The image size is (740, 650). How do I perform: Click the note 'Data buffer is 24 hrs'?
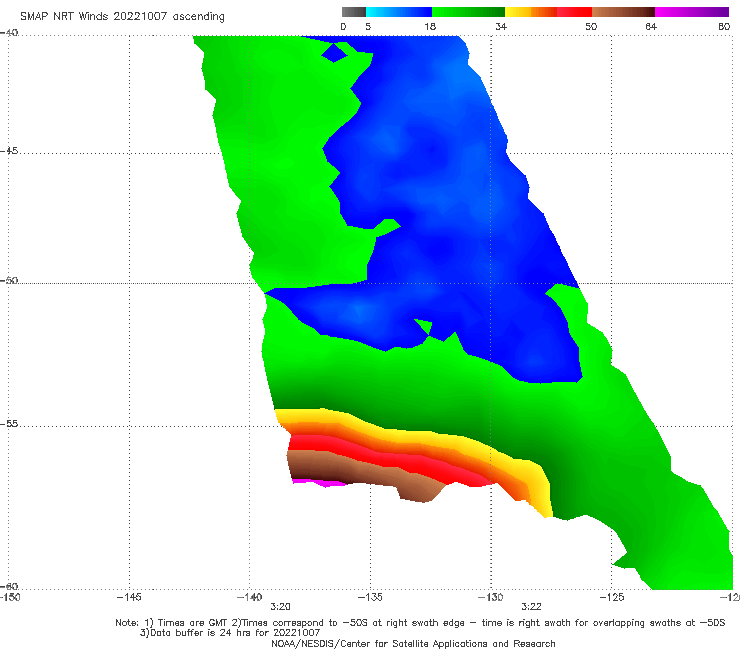(x=201, y=633)
